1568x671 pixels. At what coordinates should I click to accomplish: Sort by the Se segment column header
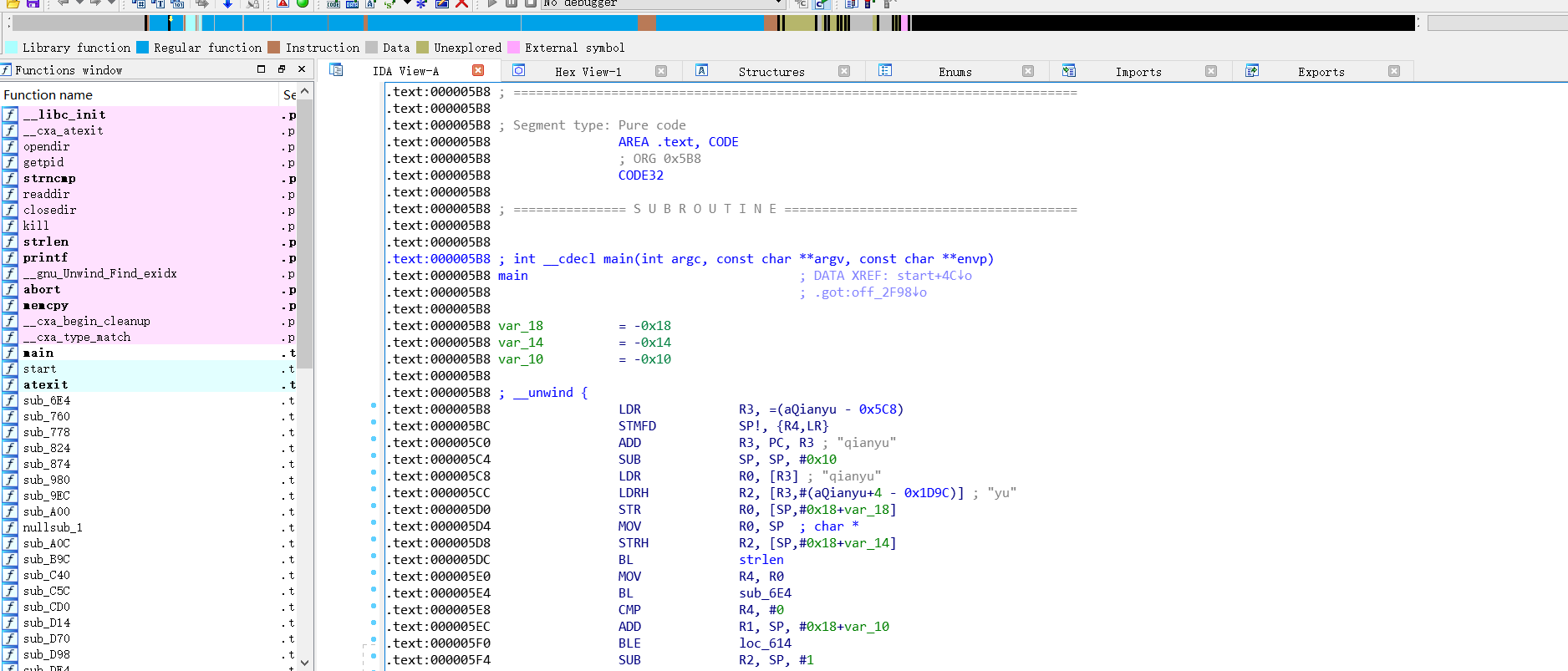pyautogui.click(x=289, y=94)
